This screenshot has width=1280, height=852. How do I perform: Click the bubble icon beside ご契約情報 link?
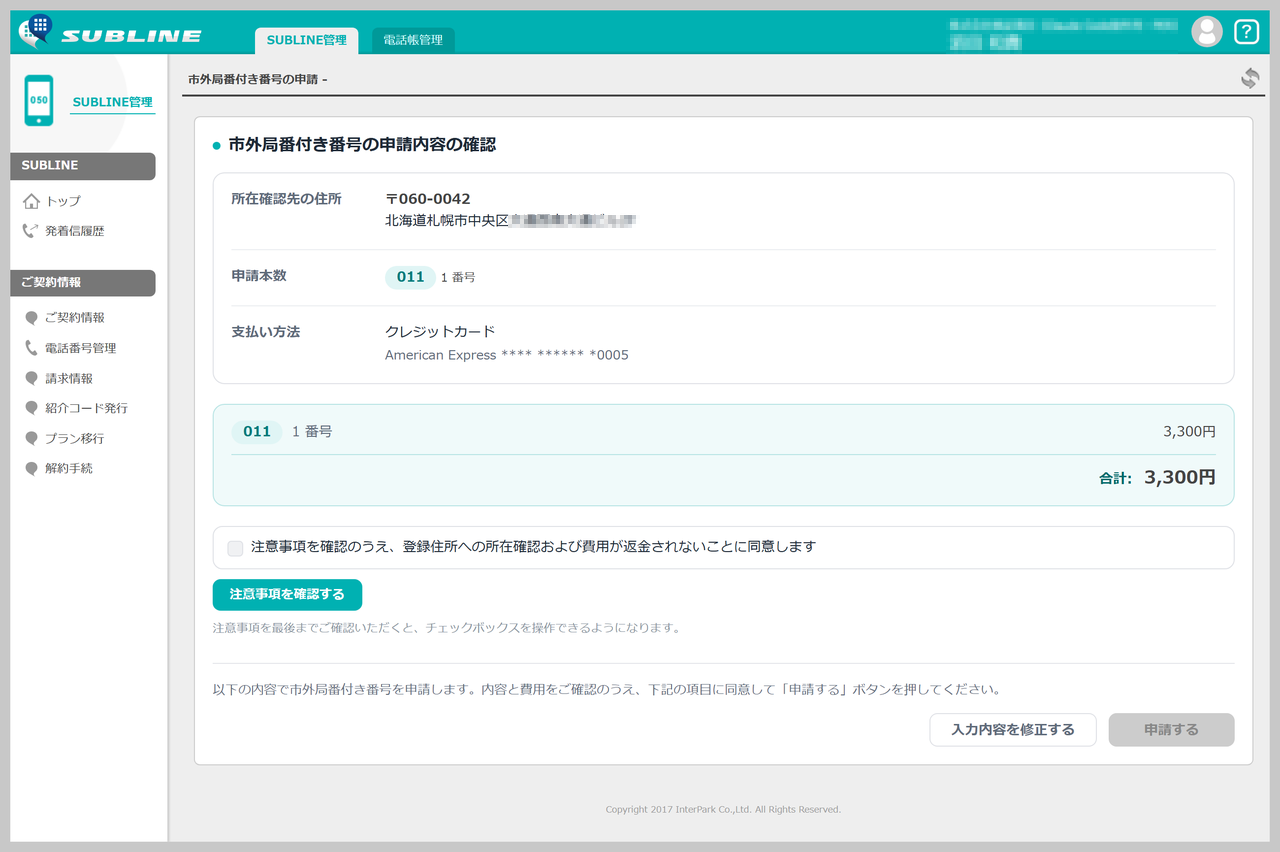31,318
